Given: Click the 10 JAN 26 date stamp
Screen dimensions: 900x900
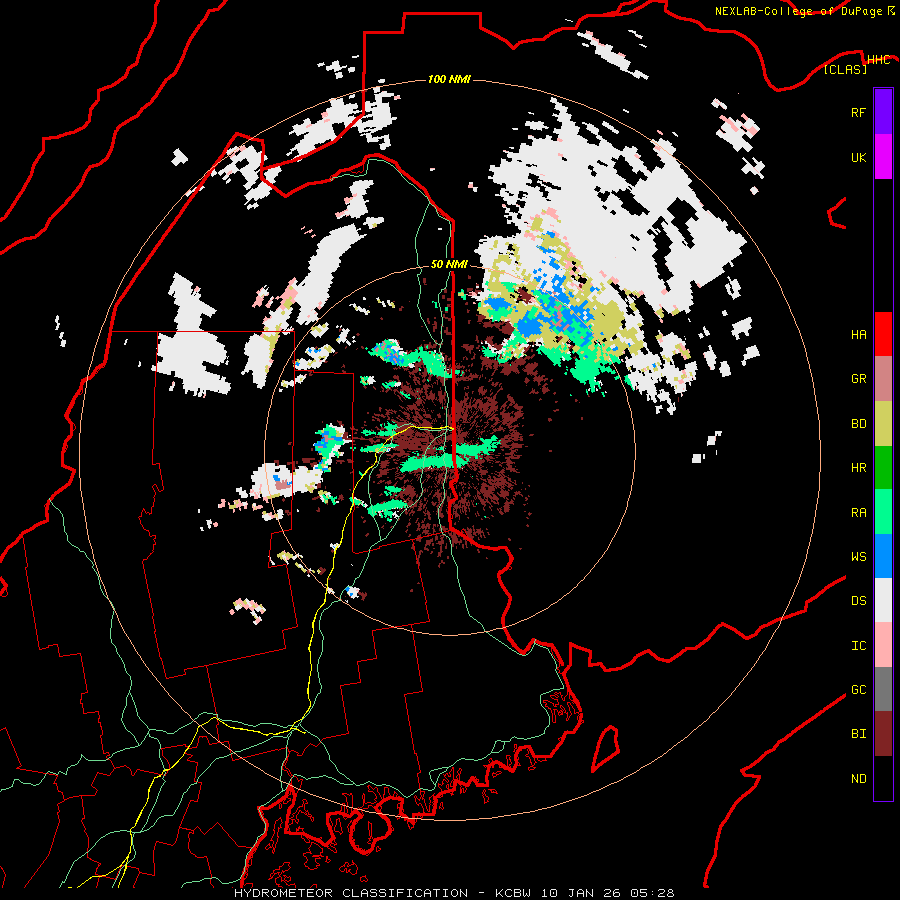Looking at the screenshot, I should pyautogui.click(x=583, y=893).
